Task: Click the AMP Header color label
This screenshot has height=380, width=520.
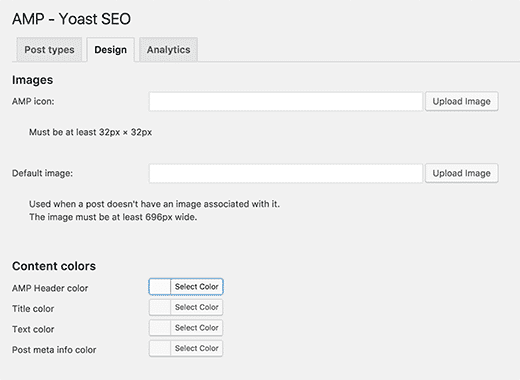Action: pyautogui.click(x=50, y=288)
